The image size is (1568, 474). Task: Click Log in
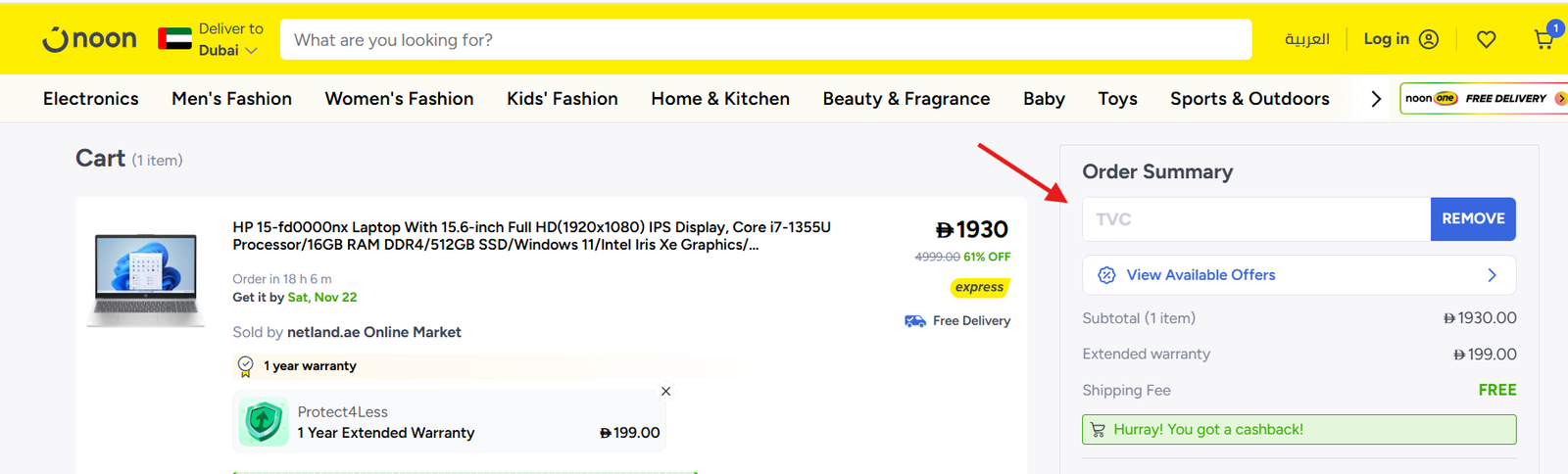click(1400, 39)
